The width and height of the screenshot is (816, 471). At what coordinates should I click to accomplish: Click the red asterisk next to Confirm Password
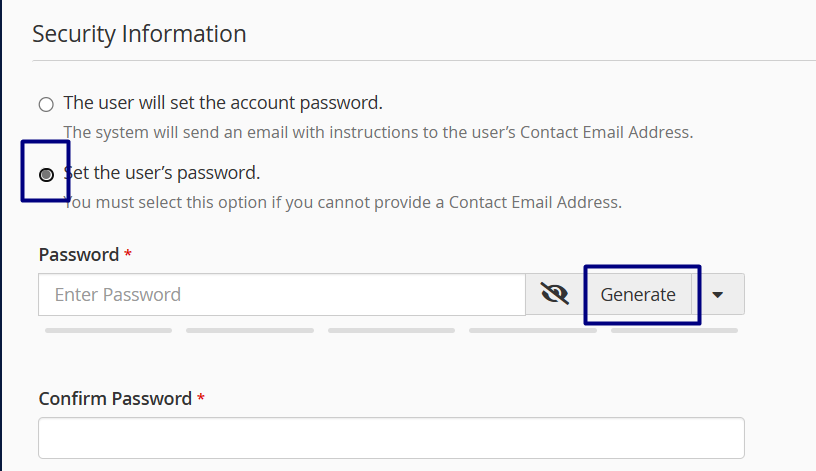(x=201, y=398)
